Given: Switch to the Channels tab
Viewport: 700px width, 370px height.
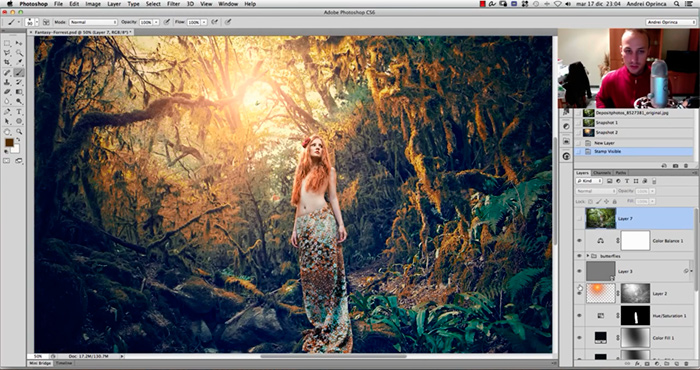Looking at the screenshot, I should click(602, 173).
